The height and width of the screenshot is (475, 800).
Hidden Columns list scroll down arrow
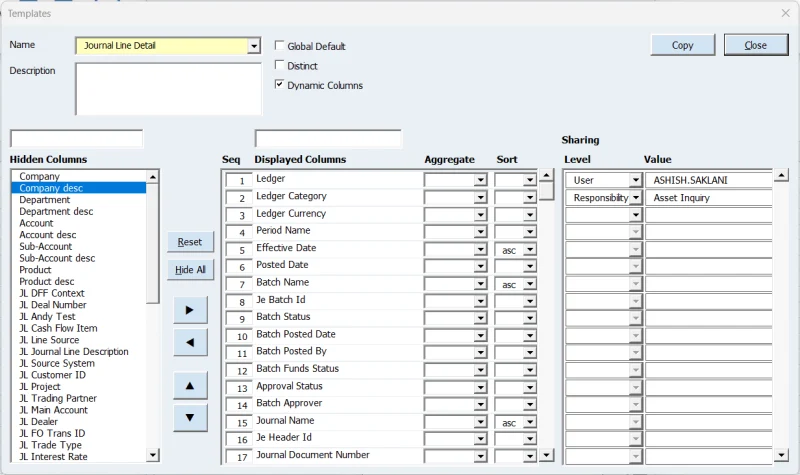pyautogui.click(x=153, y=455)
